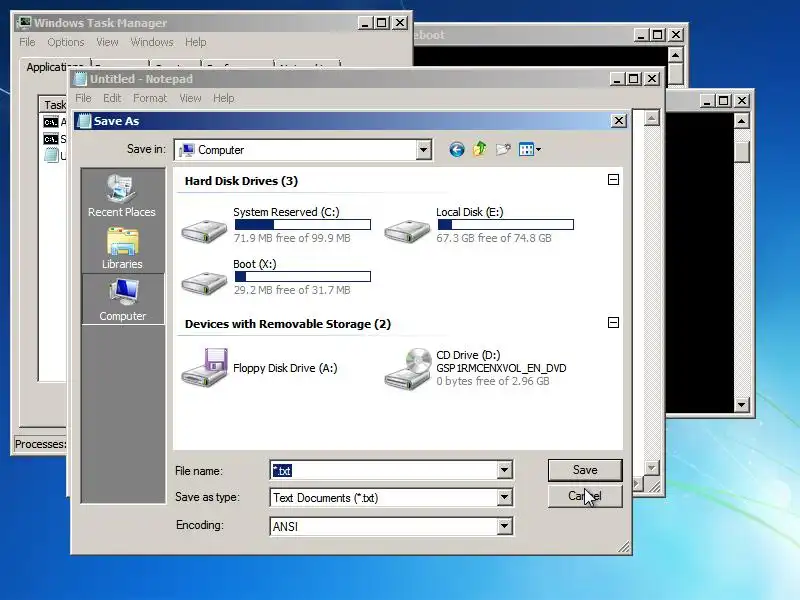Viewport: 800px width, 600px height.
Task: Select second command prompt task icon in Task Manager
Action: coord(51,139)
